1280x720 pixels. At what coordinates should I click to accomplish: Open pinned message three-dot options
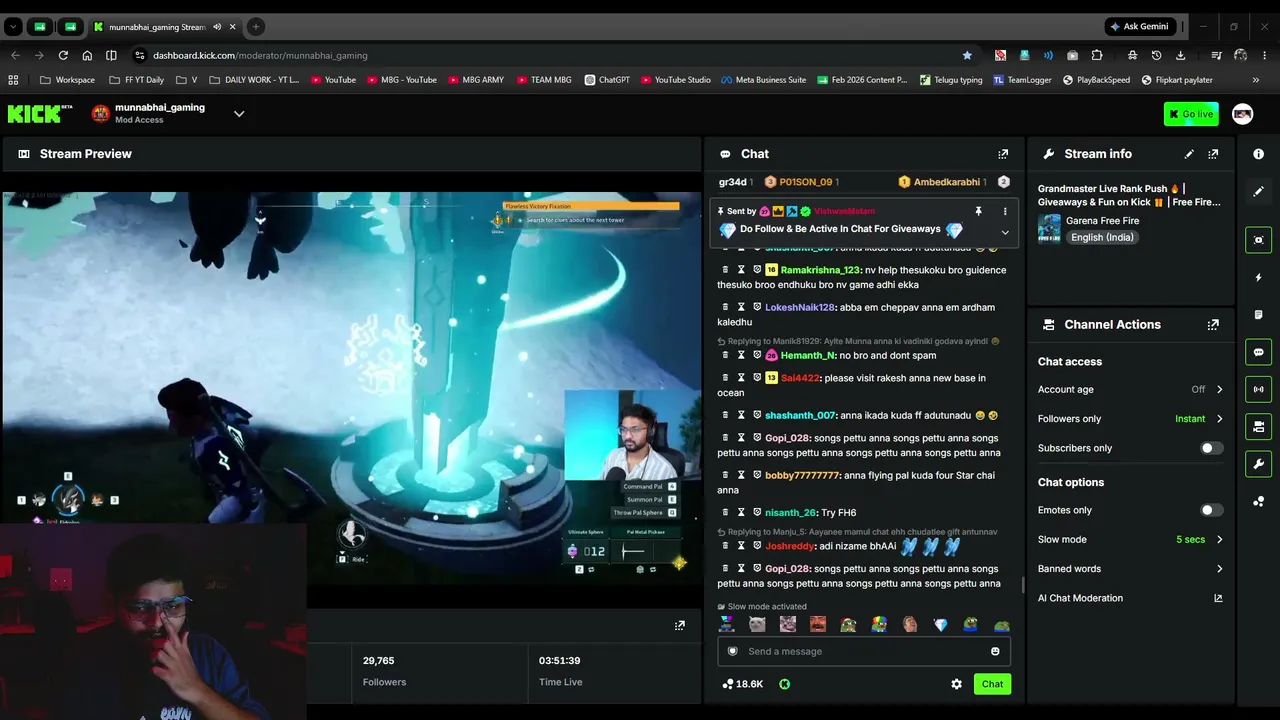coord(1005,211)
